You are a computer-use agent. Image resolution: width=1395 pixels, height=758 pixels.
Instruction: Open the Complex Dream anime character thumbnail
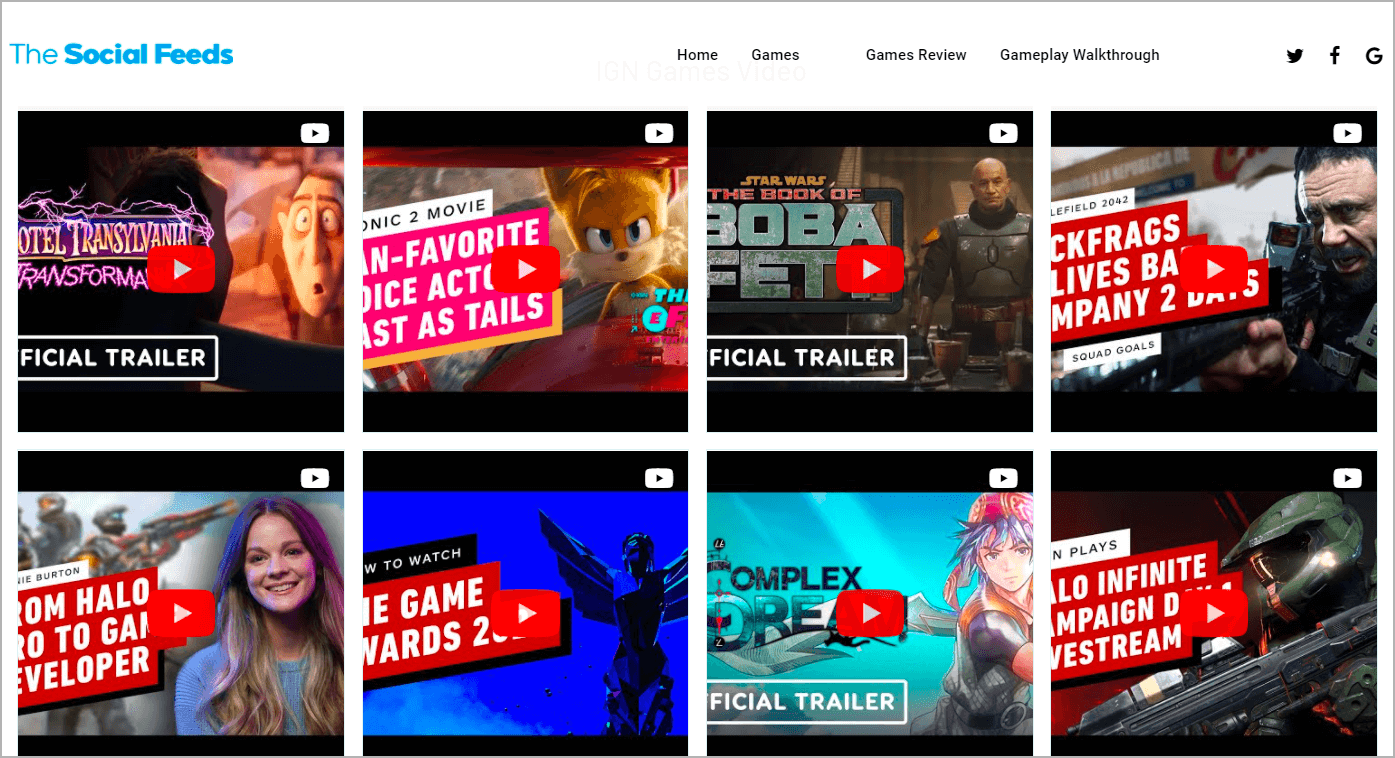[x=869, y=603]
